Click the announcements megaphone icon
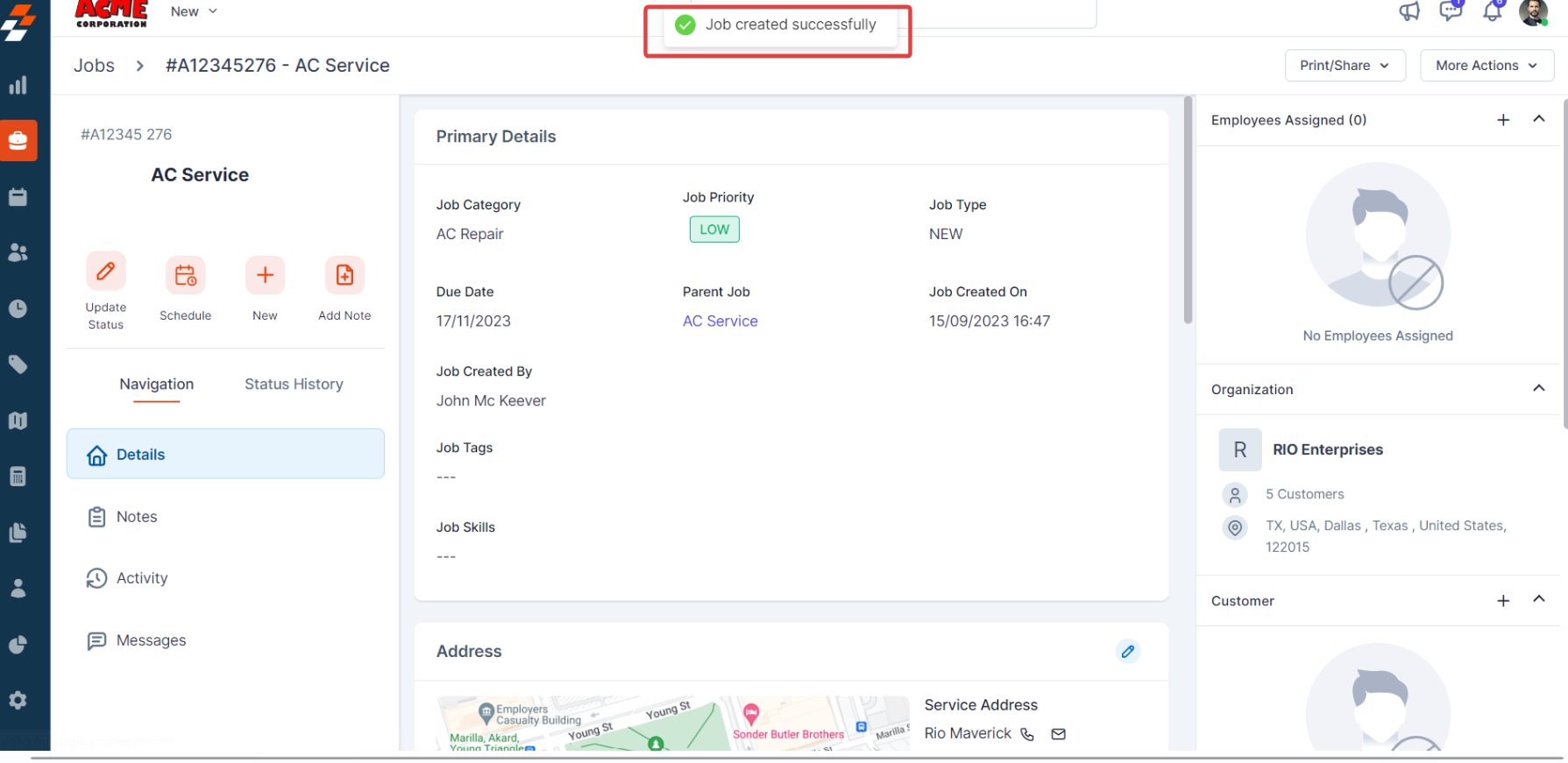 (1409, 11)
